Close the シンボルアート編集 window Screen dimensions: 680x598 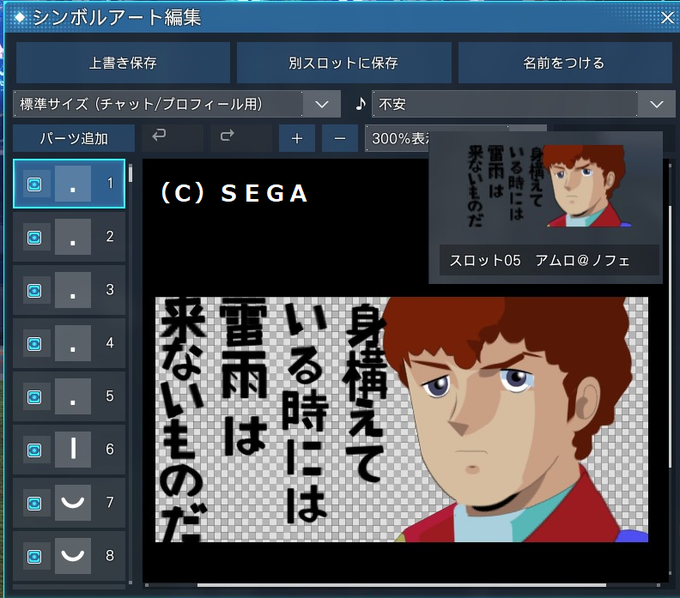click(x=668, y=17)
